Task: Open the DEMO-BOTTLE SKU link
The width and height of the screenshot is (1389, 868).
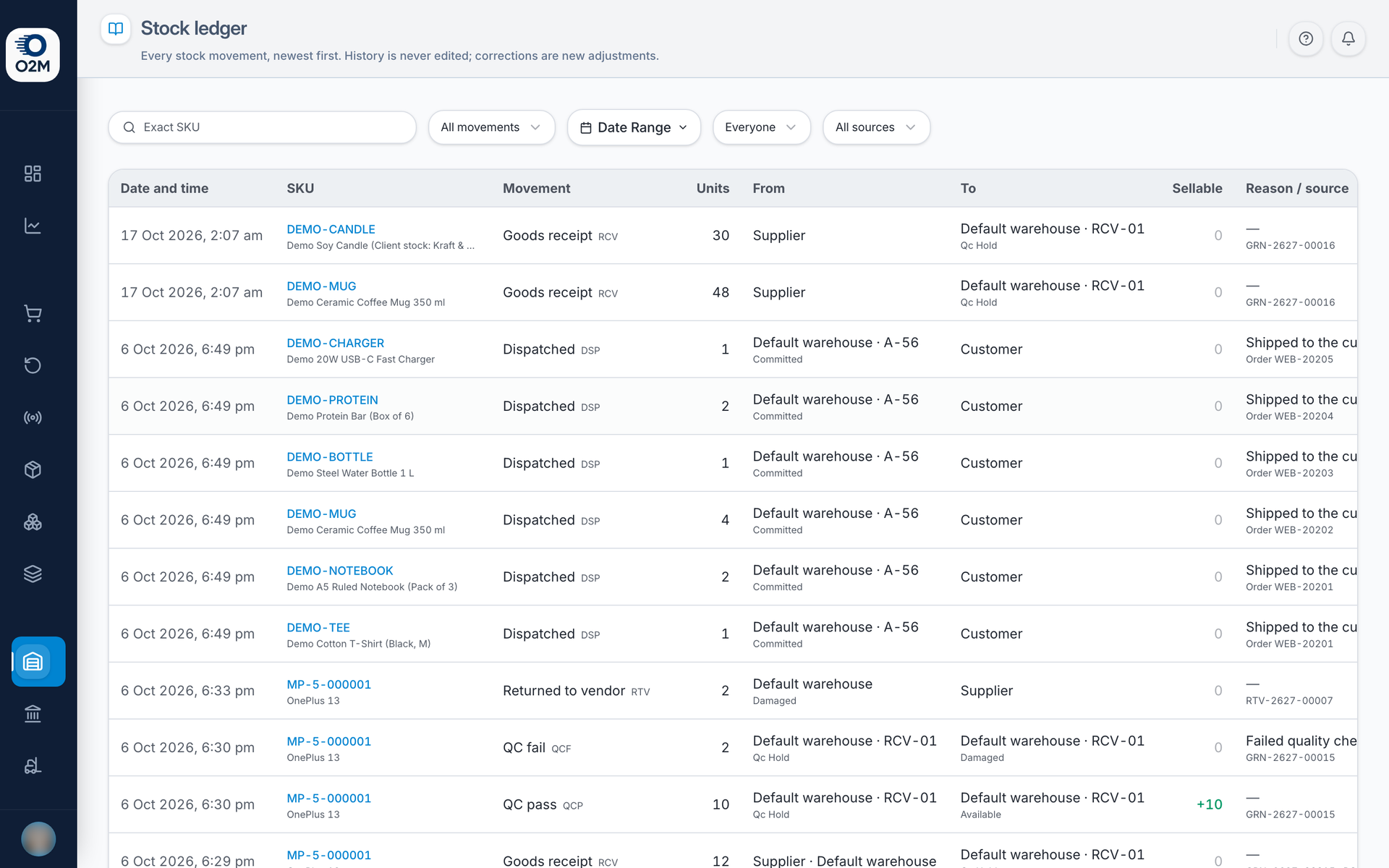Action: [330, 457]
